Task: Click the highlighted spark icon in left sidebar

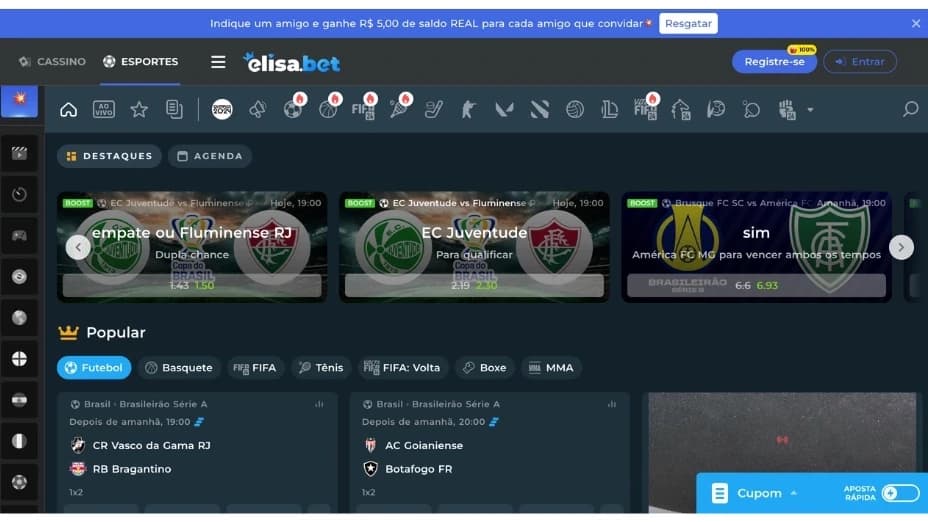Action: 20,101
